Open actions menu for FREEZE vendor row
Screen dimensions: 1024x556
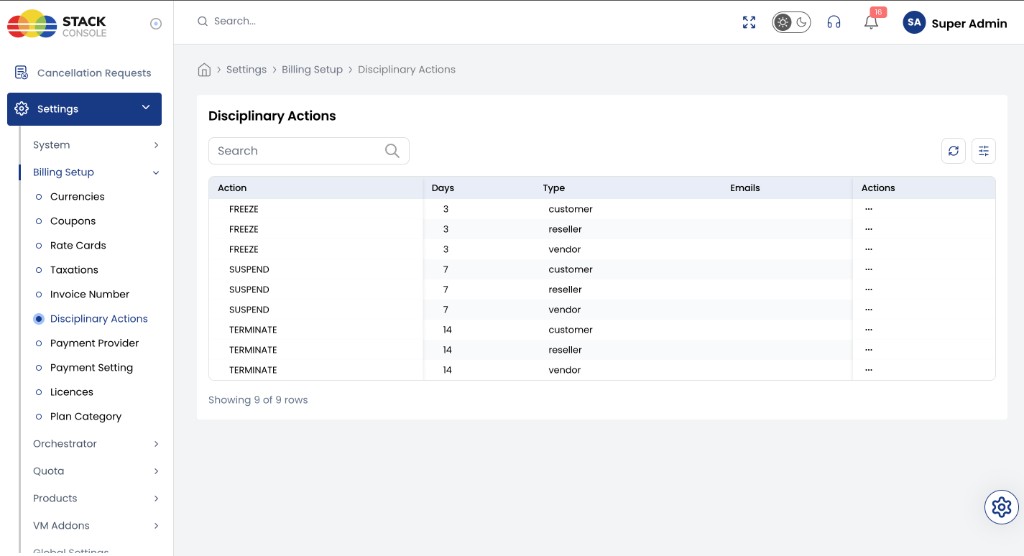869,249
